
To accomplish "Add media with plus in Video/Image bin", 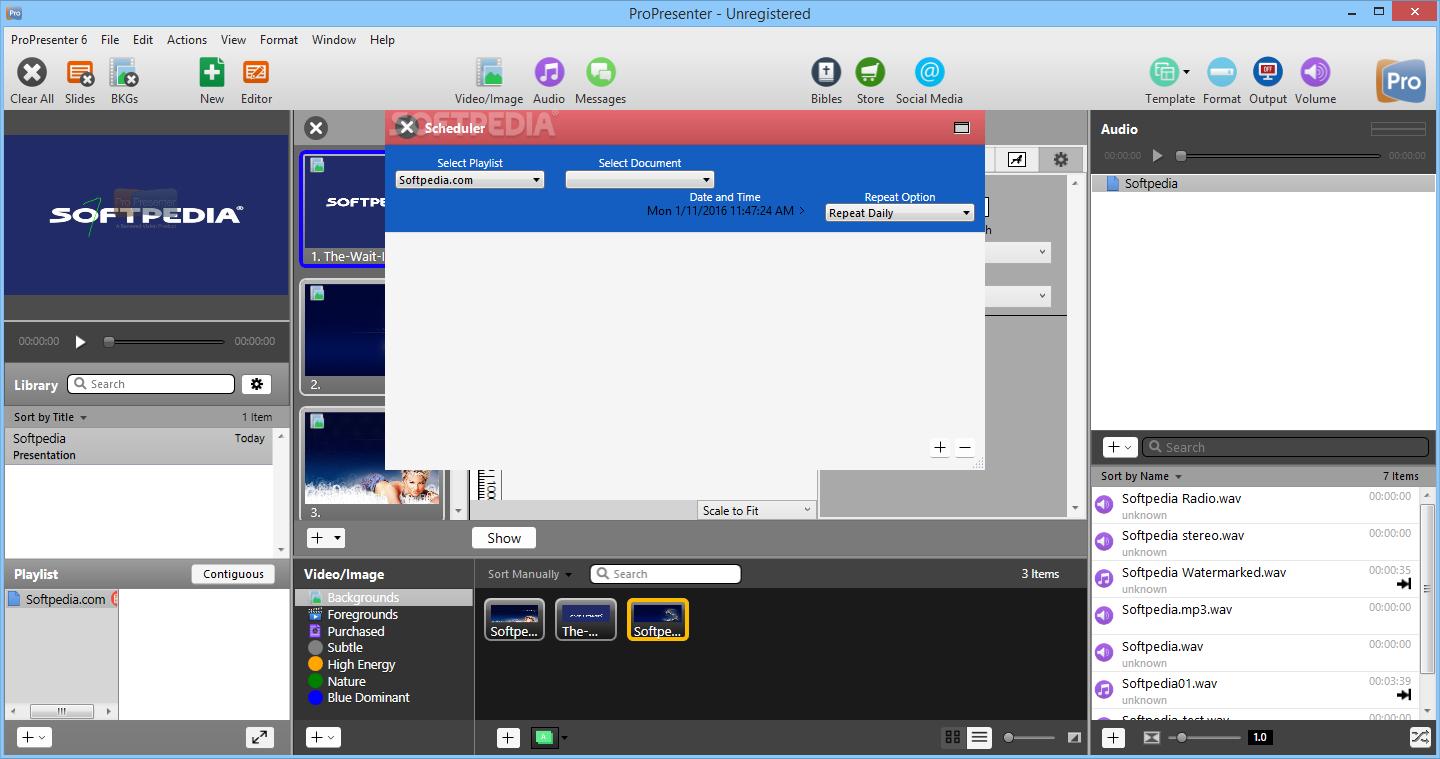I will pyautogui.click(x=508, y=738).
